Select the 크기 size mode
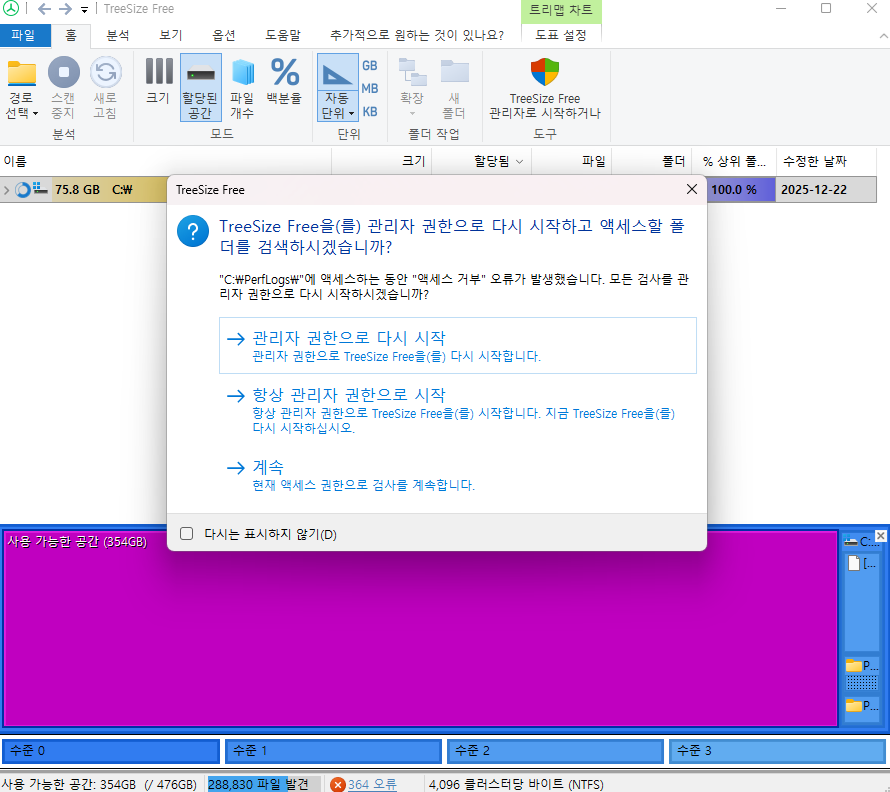The height and width of the screenshot is (792, 890). 158,80
